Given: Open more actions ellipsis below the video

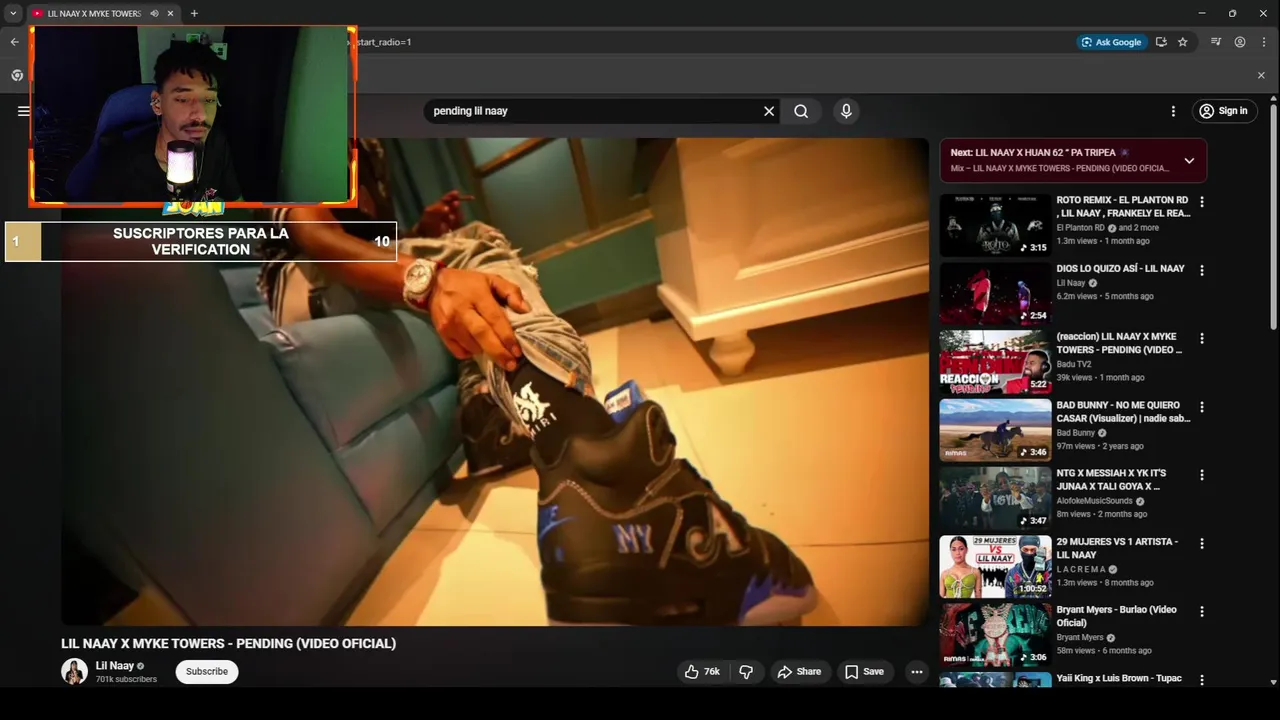Looking at the screenshot, I should coord(916,672).
